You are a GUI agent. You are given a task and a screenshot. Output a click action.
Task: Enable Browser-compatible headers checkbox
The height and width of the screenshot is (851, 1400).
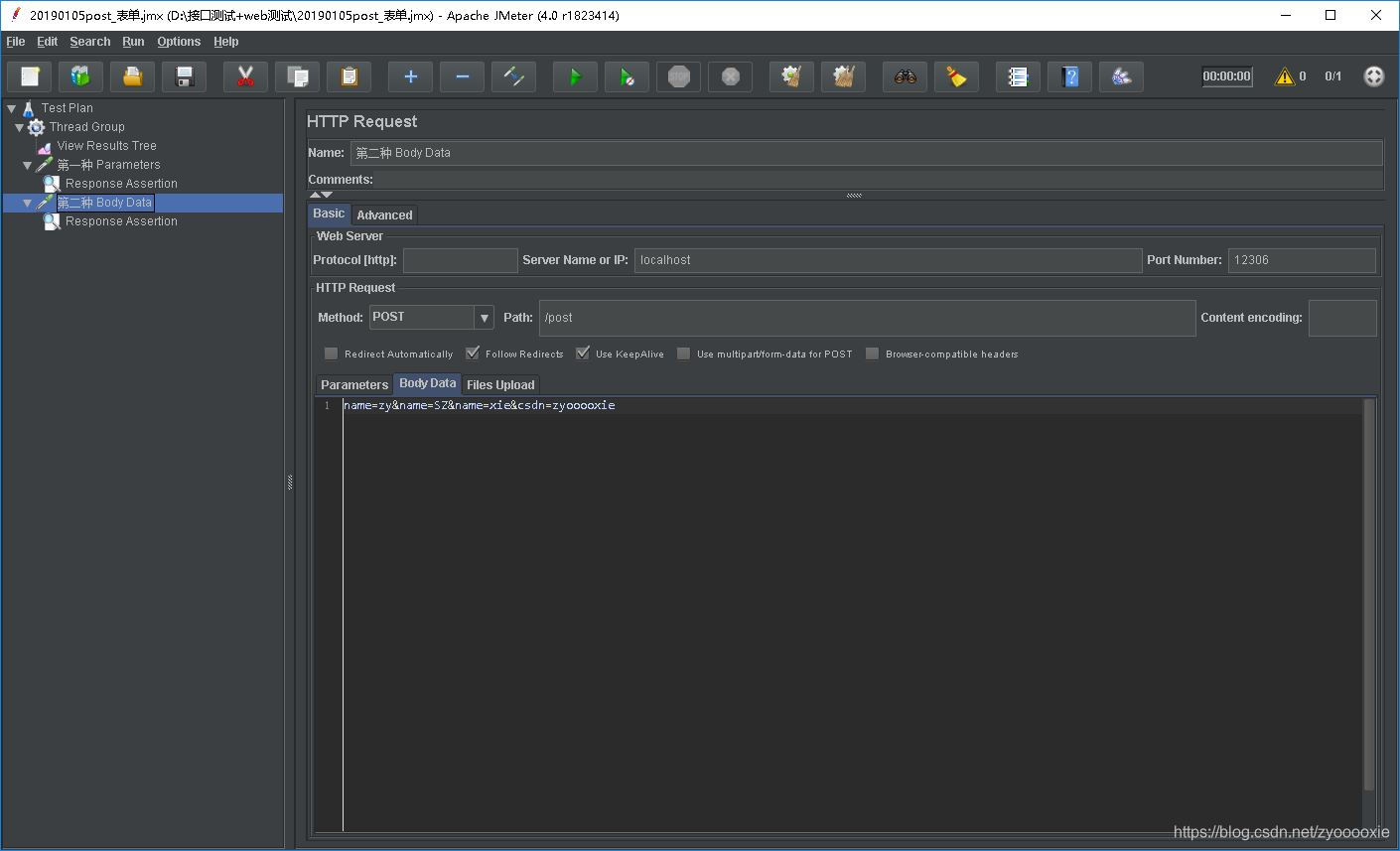coord(873,354)
